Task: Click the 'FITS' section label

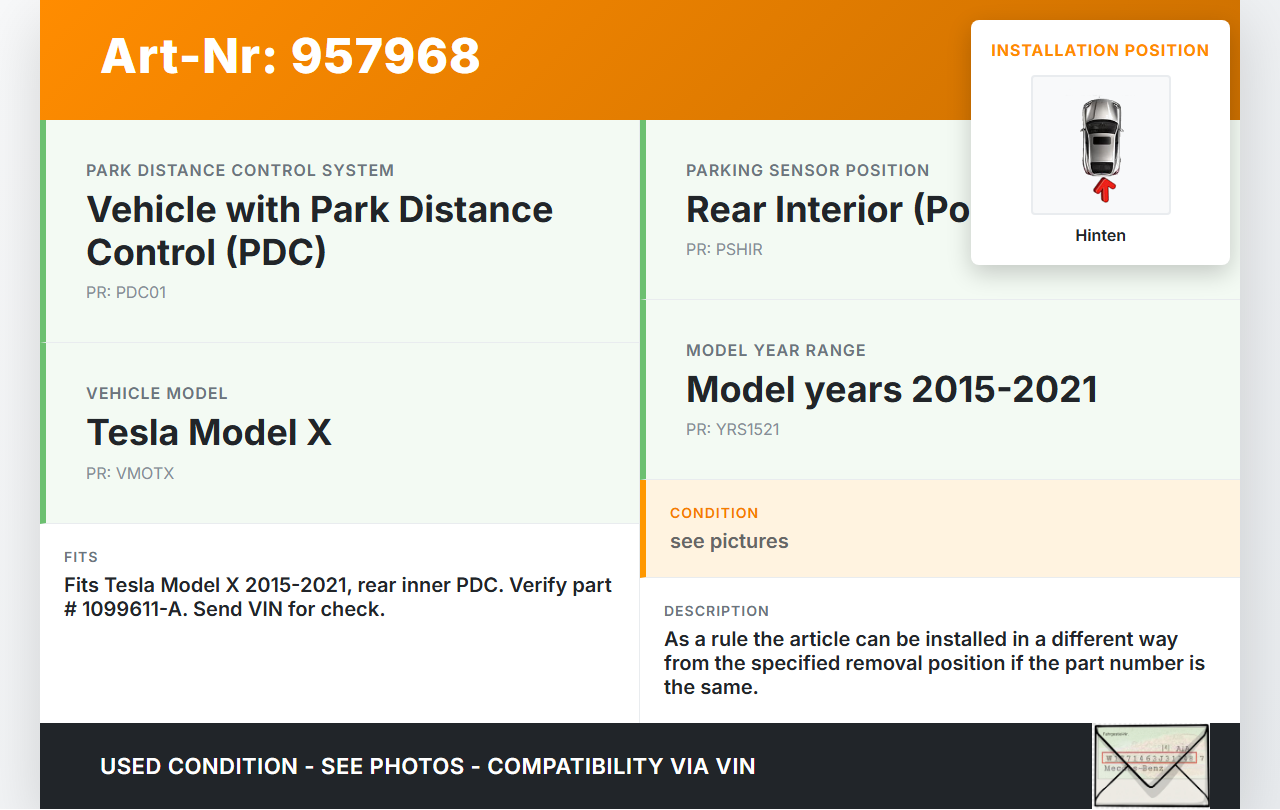Action: (81, 557)
